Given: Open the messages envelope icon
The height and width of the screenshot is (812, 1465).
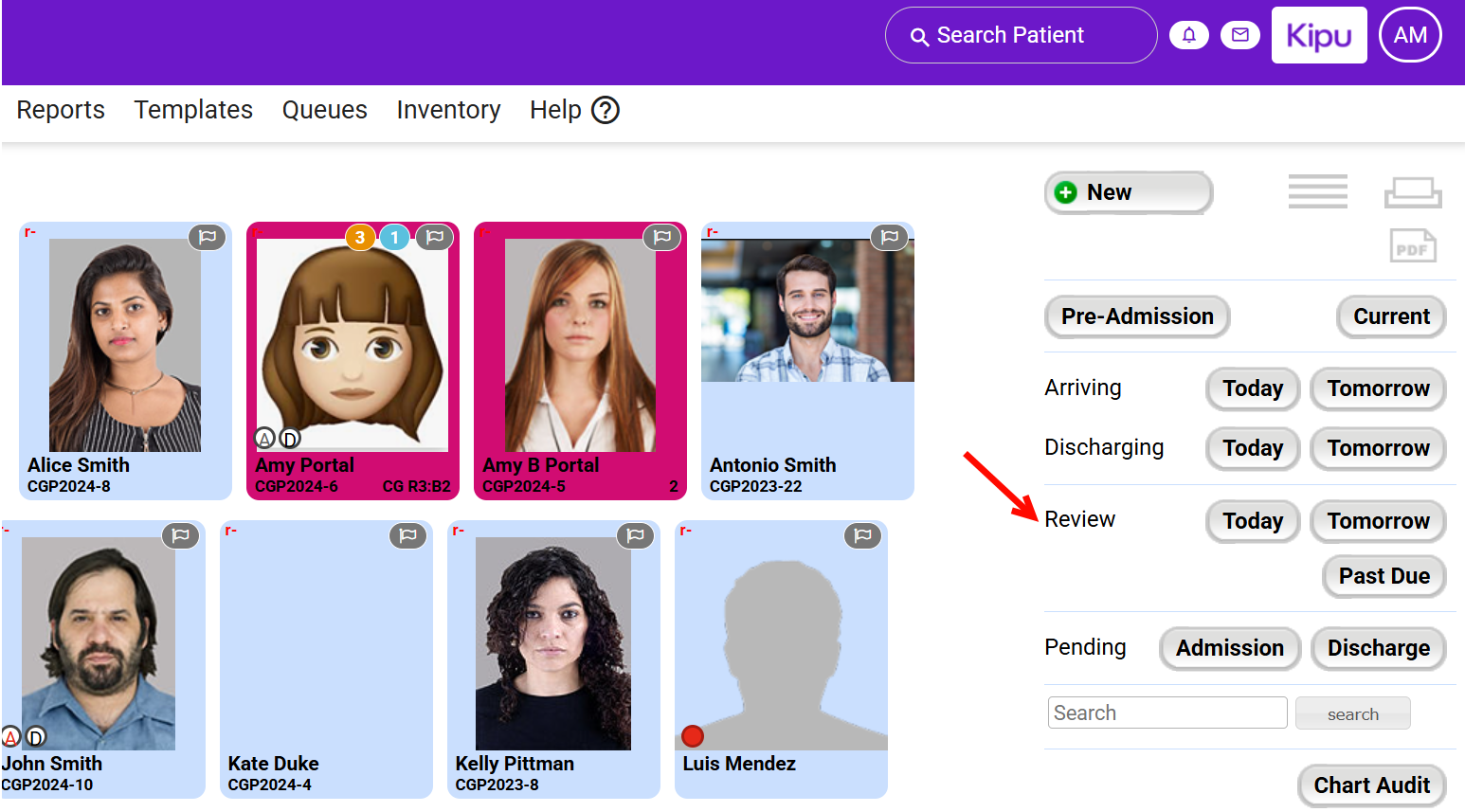Looking at the screenshot, I should click(x=1239, y=35).
